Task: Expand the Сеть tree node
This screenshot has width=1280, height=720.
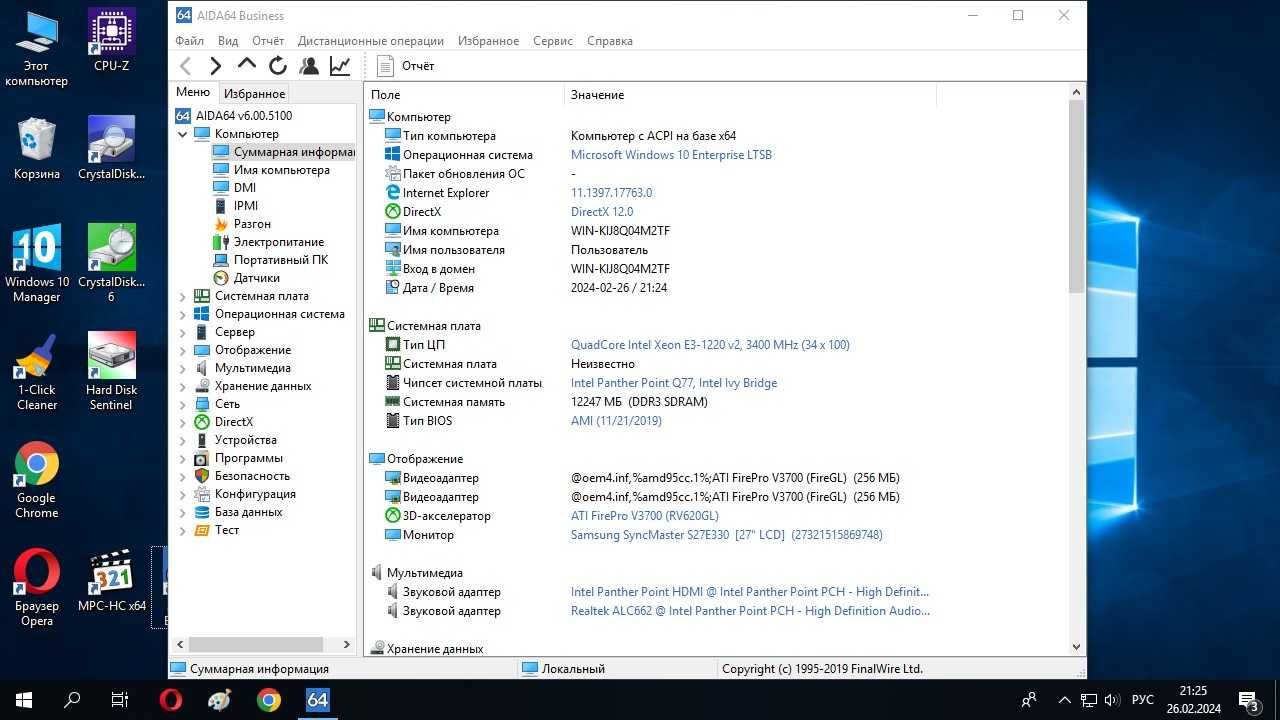Action: pyautogui.click(x=183, y=404)
